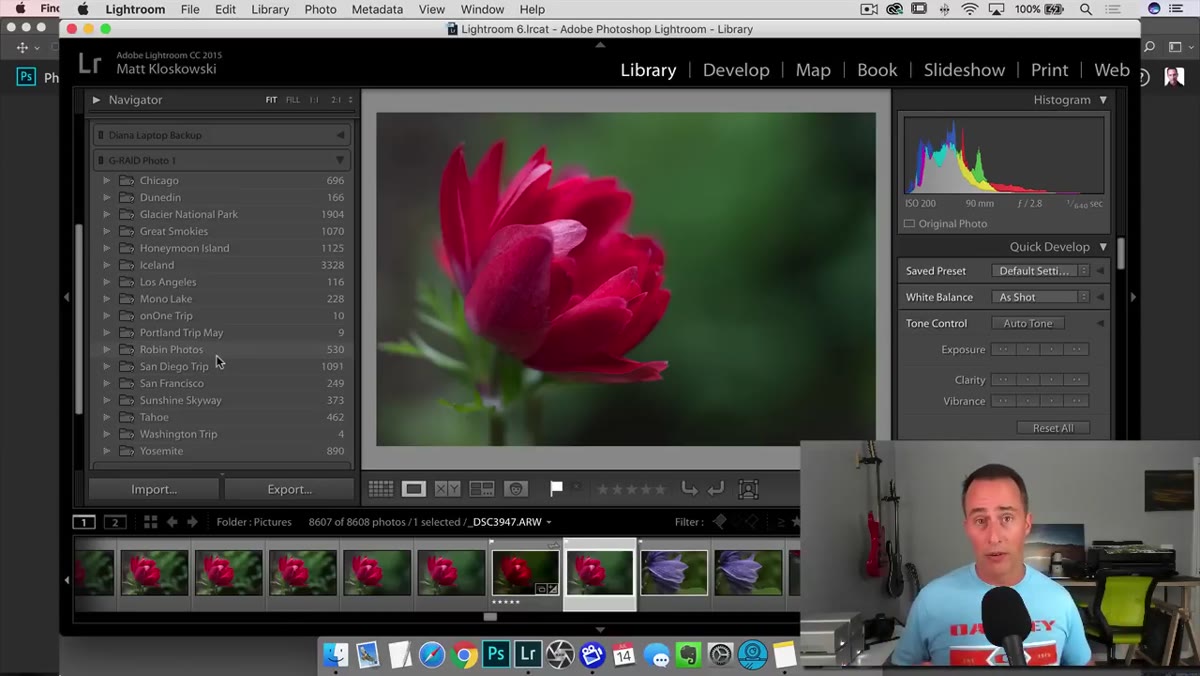Switch to the Develop module
1200x676 pixels.
[x=736, y=70]
